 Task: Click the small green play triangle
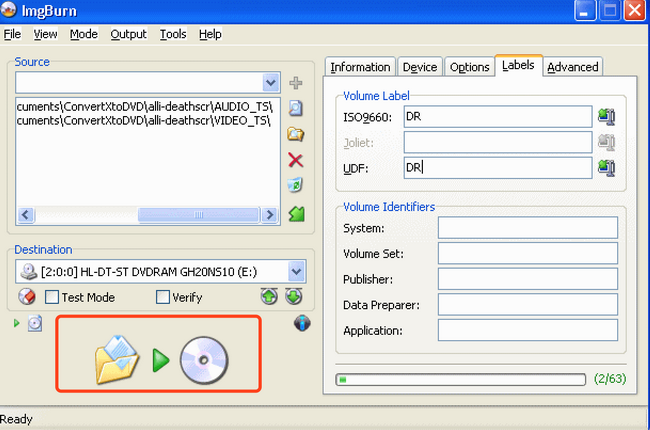[17, 323]
